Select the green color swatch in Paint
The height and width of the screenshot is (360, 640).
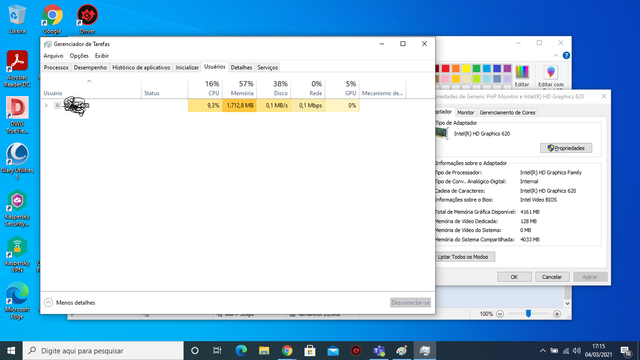pyautogui.click(x=476, y=69)
